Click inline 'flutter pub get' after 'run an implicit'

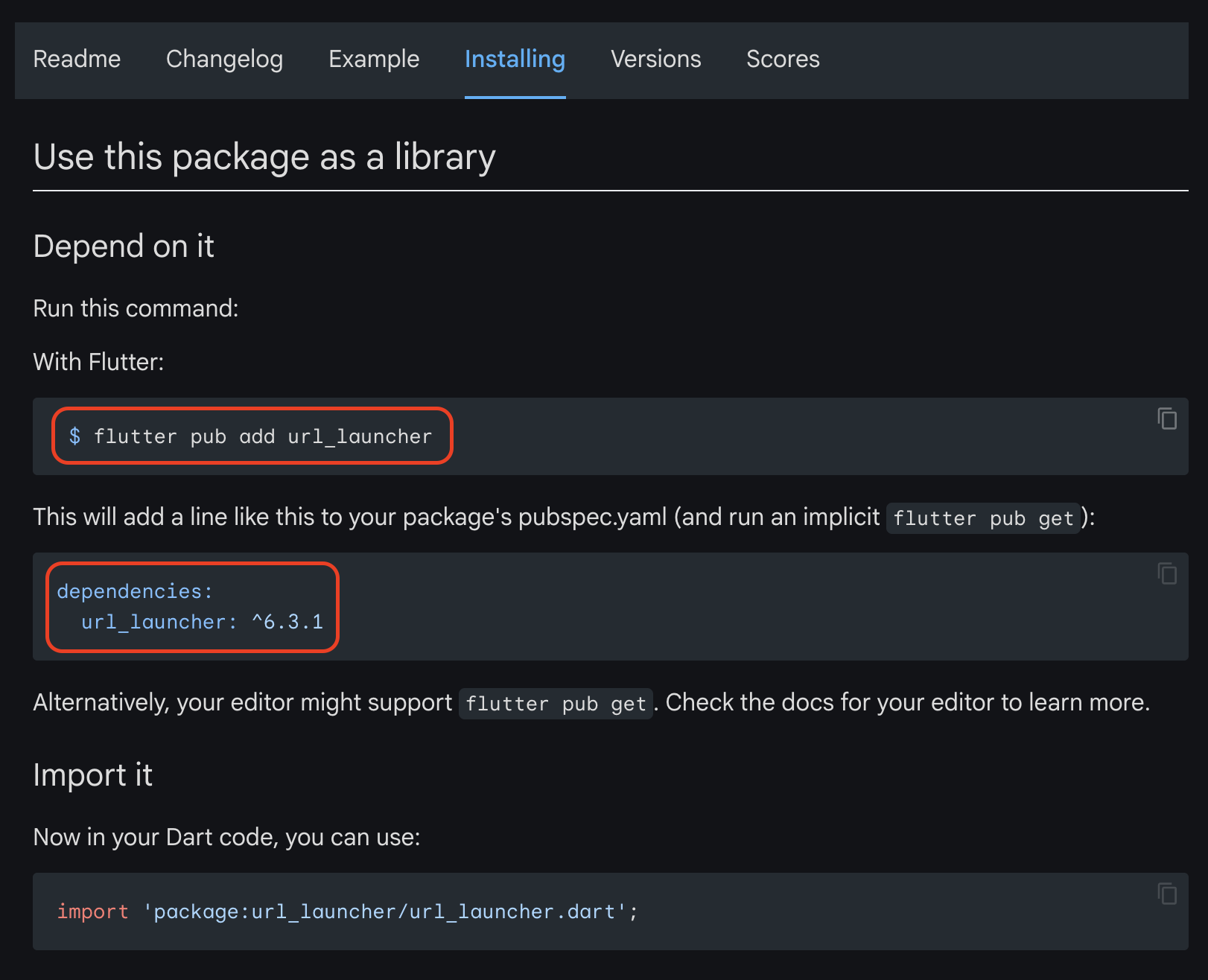983,518
